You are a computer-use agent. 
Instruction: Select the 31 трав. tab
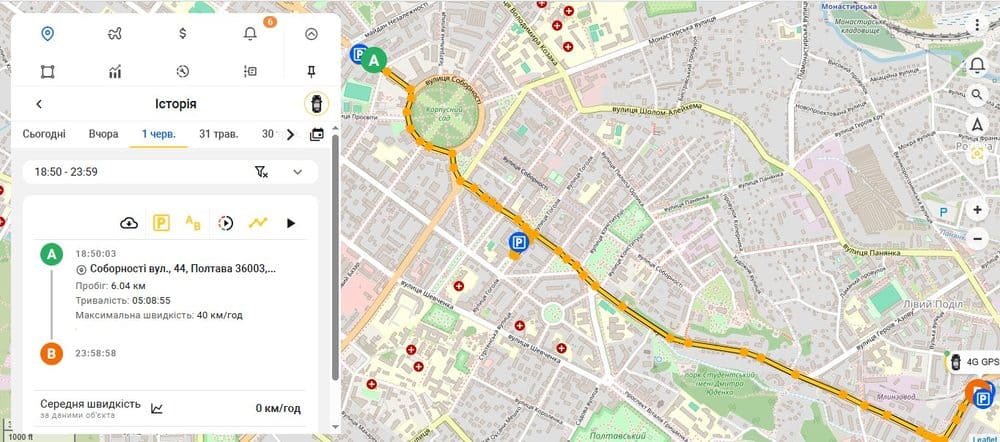pyautogui.click(x=219, y=134)
